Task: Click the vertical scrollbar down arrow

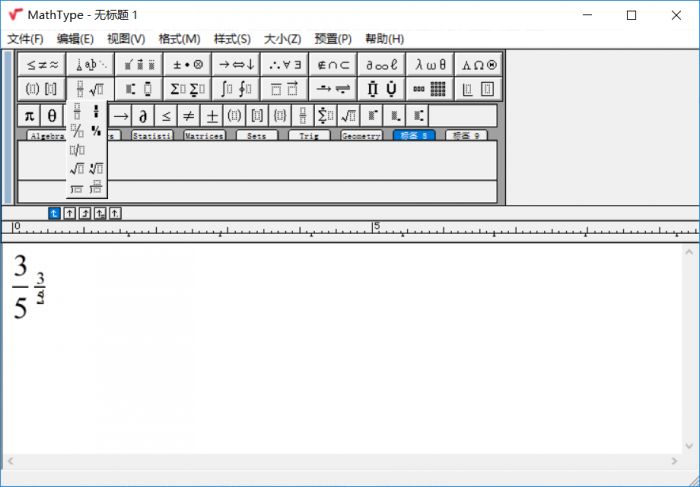Action: [x=689, y=446]
